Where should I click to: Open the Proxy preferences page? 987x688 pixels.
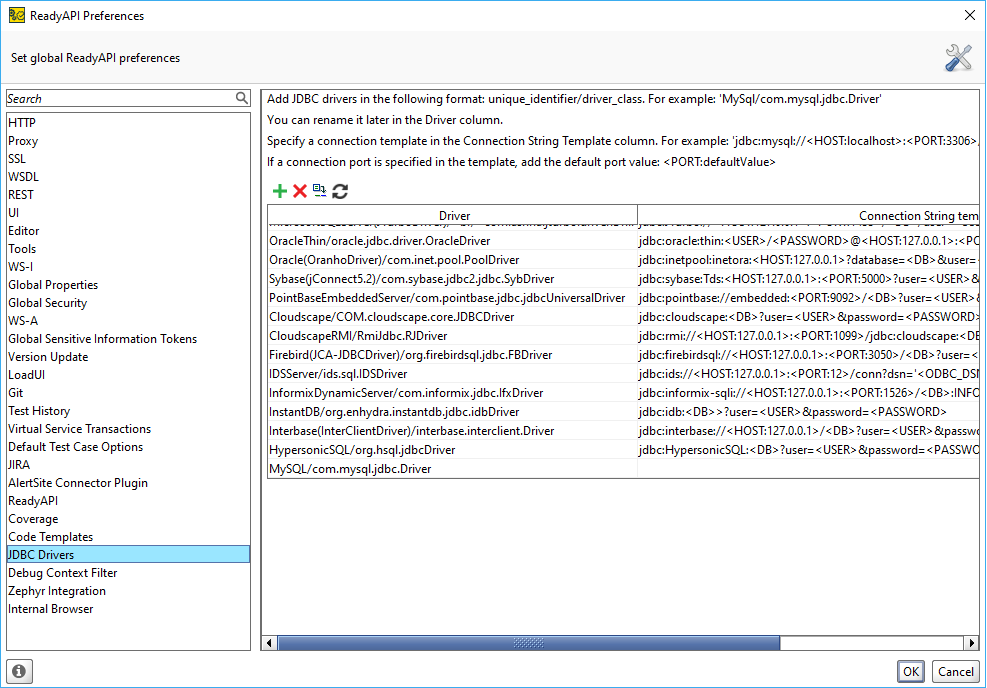click(x=128, y=141)
